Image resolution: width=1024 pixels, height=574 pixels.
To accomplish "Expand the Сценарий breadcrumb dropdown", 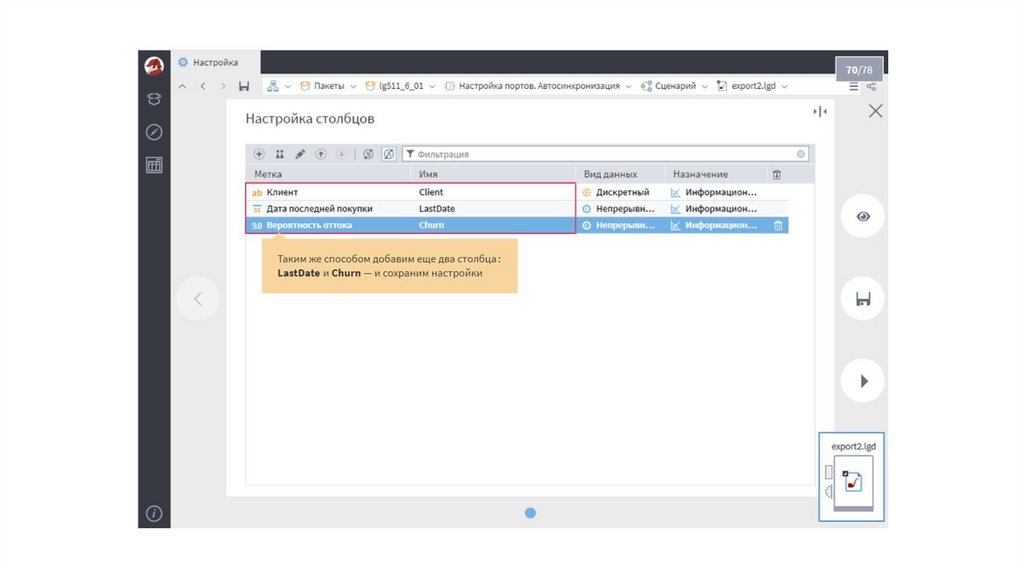I will 705,87.
